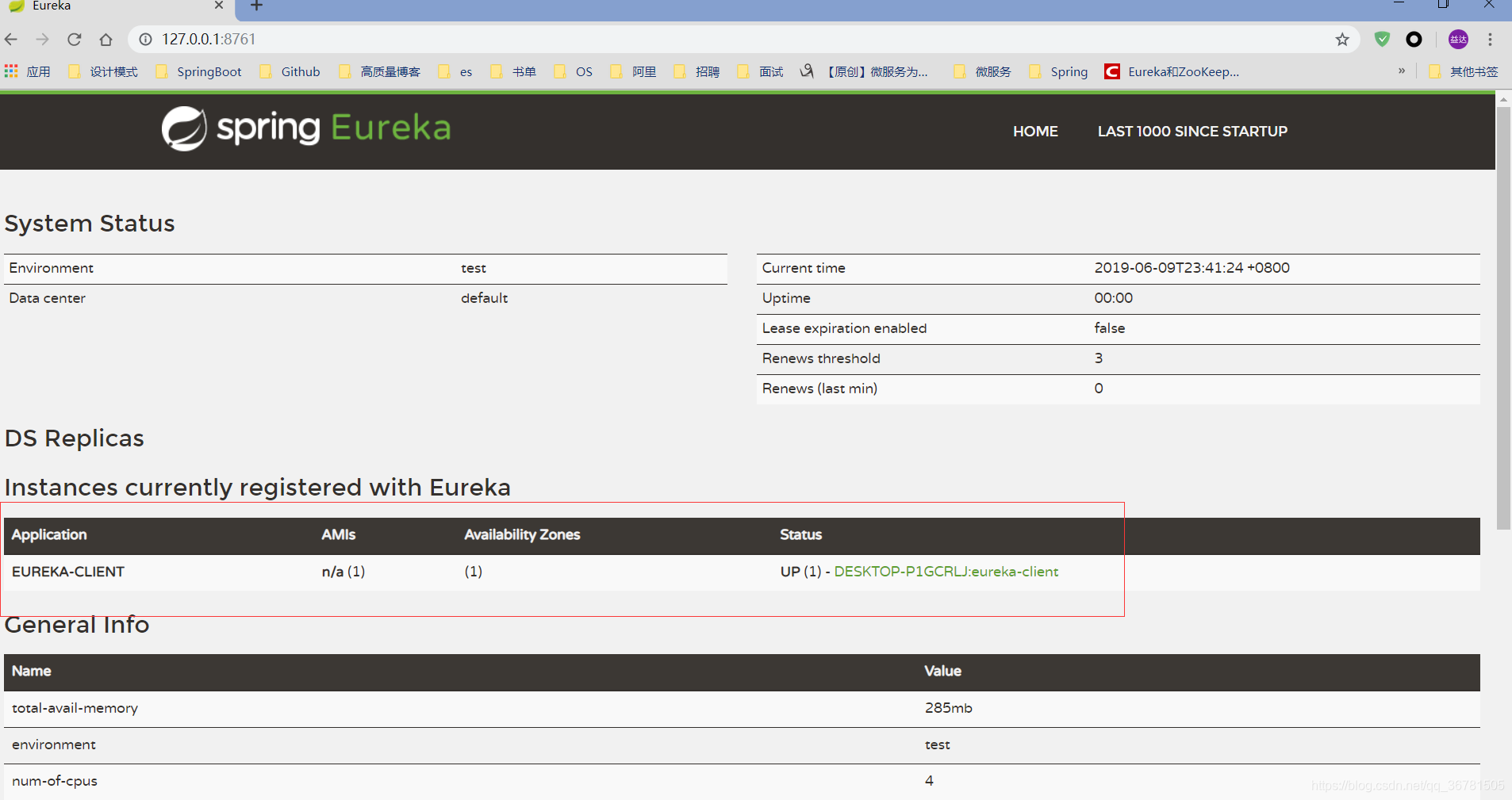Open the green shield extension
1512x800 pixels.
[1382, 39]
